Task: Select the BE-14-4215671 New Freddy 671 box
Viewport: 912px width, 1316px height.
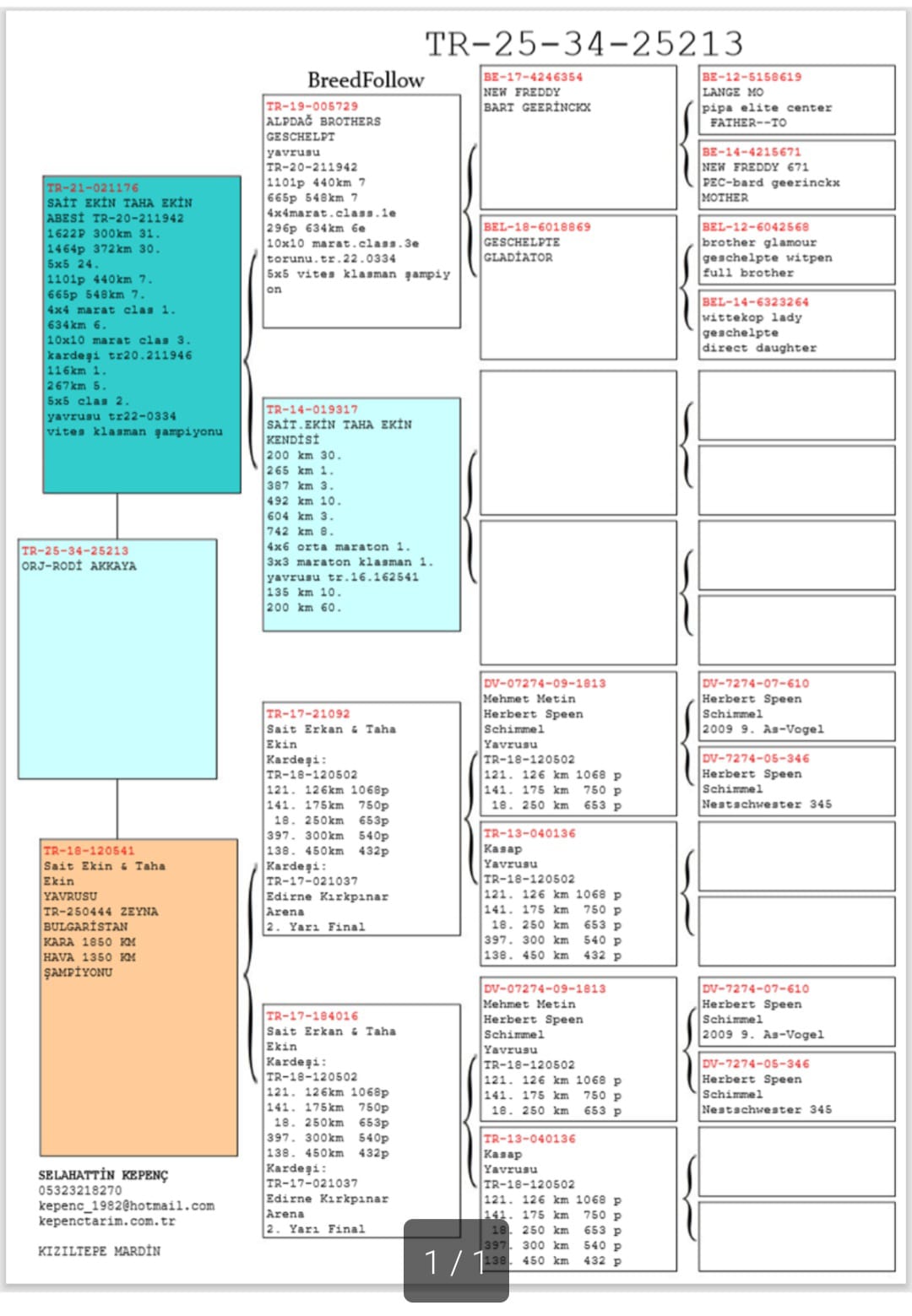Action: click(796, 175)
